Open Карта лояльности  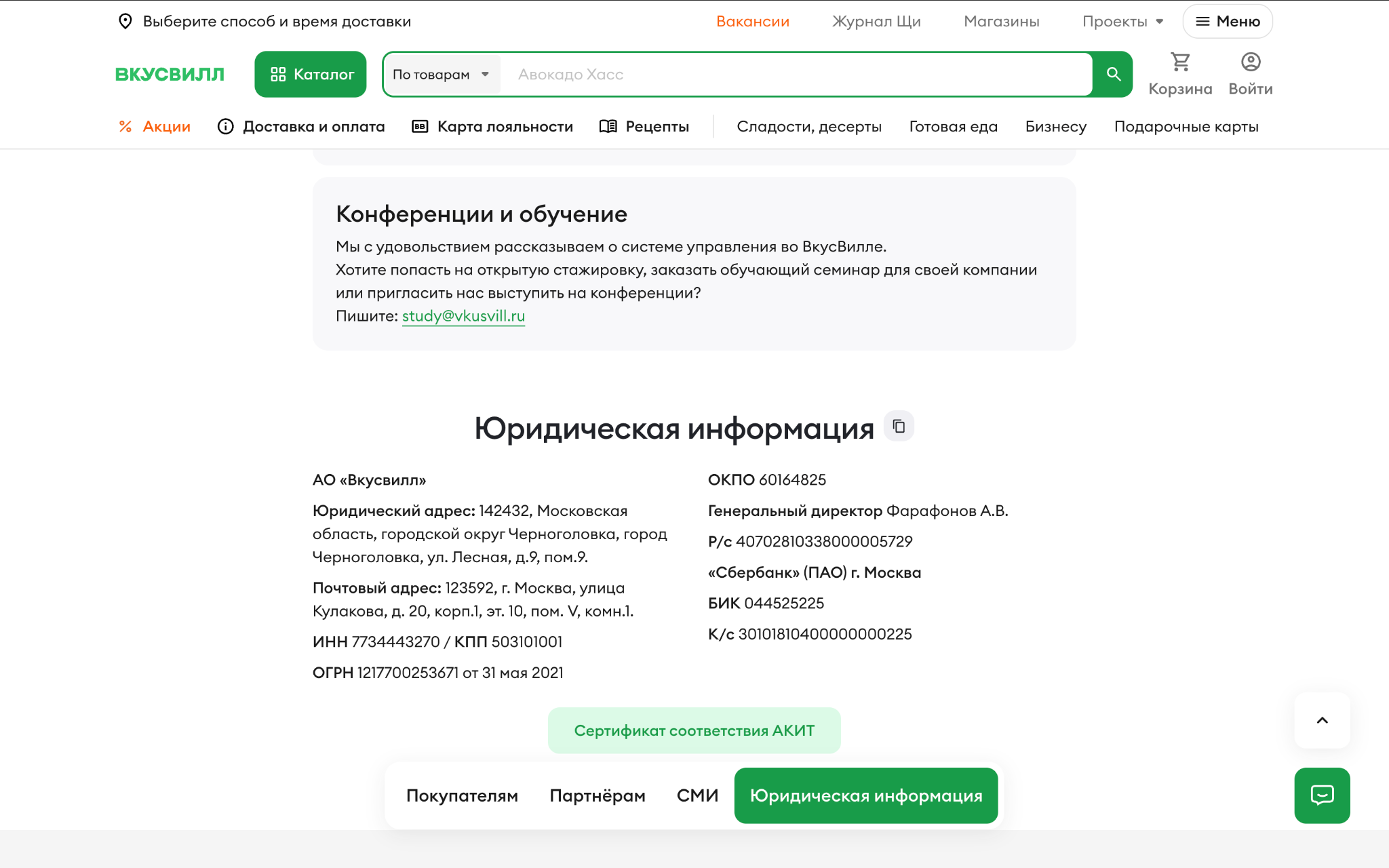(493, 126)
